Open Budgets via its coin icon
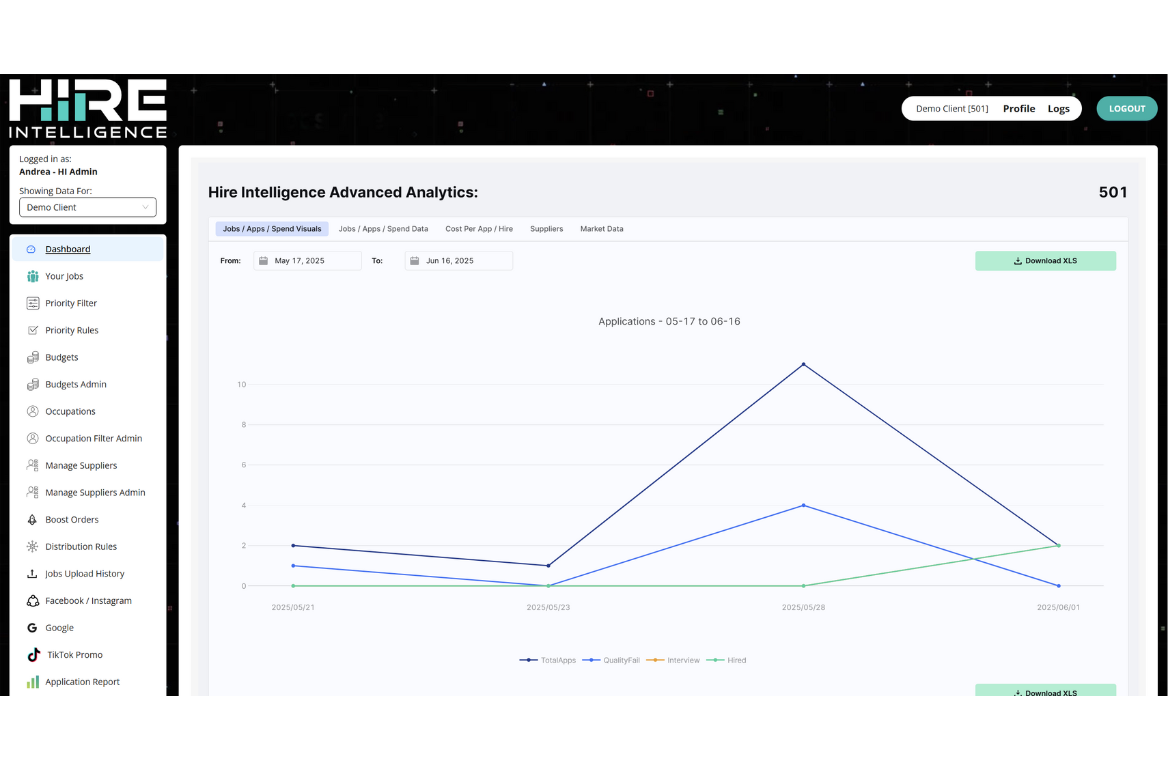Image resolution: width=1168 pixels, height=770 pixels. (32, 357)
